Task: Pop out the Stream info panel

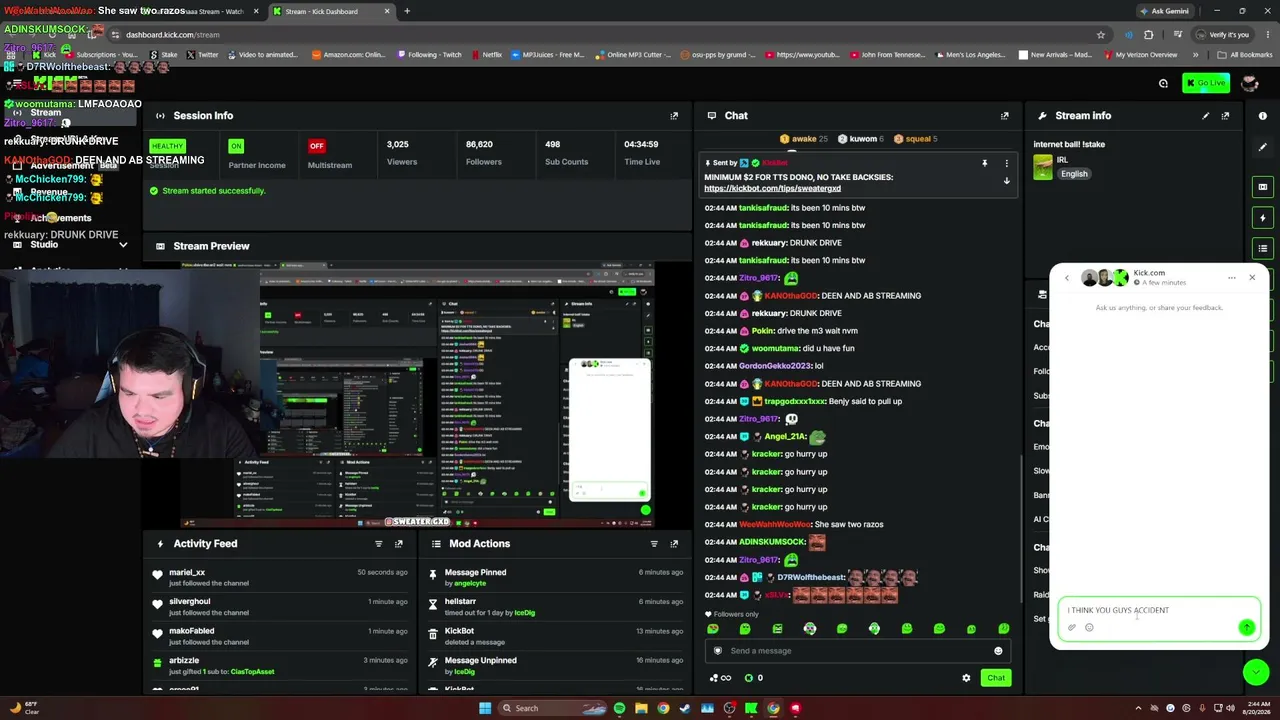Action: coord(1225,116)
